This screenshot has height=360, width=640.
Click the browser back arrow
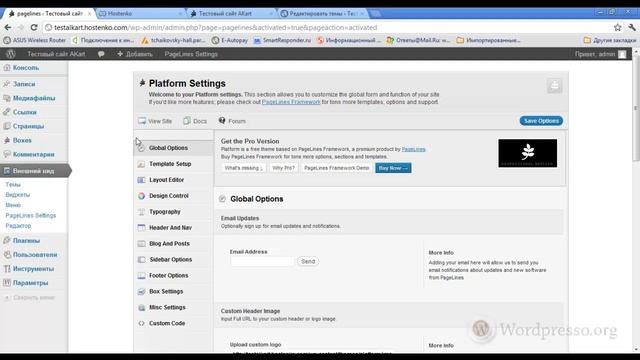[8, 27]
